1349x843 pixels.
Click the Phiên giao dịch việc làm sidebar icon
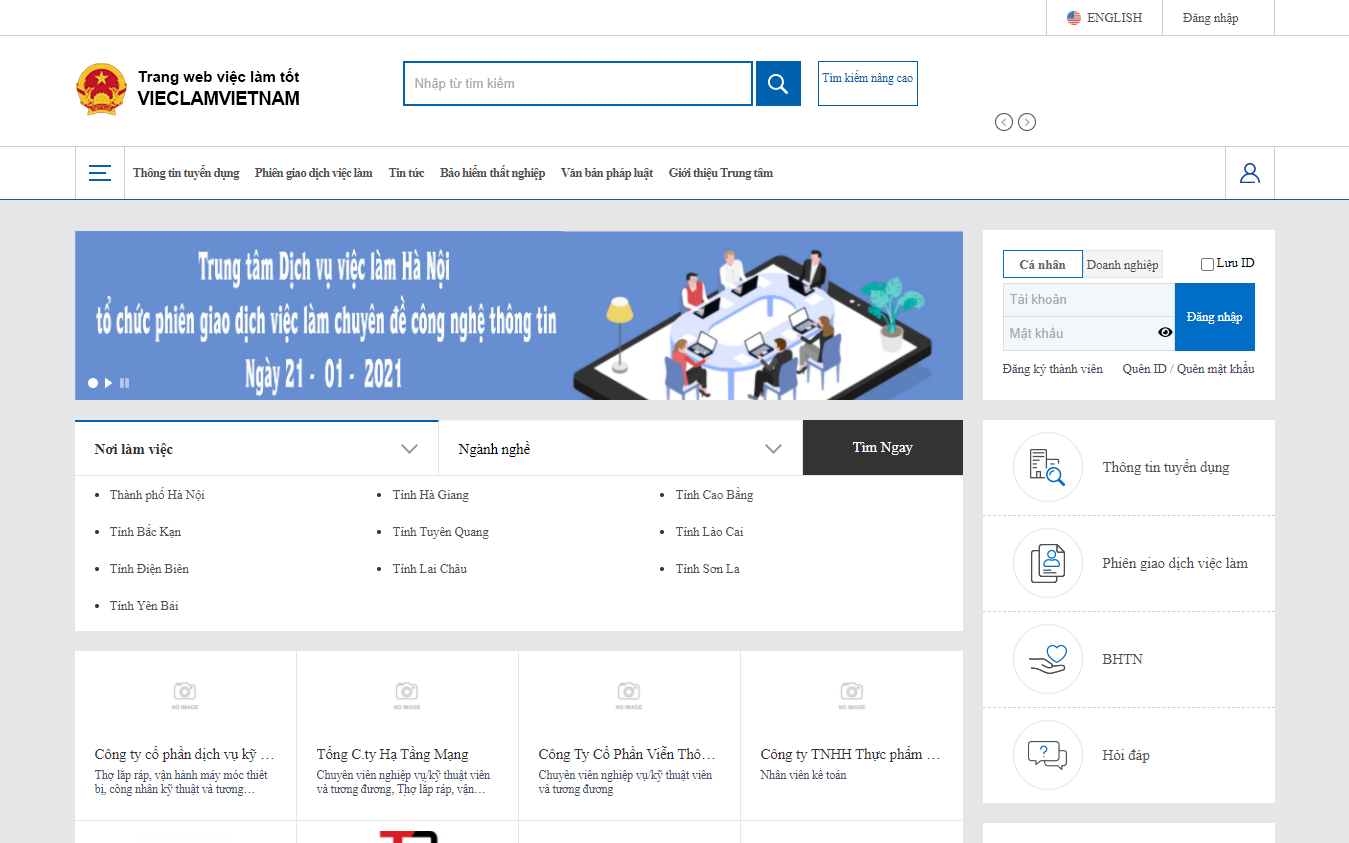[1048, 563]
